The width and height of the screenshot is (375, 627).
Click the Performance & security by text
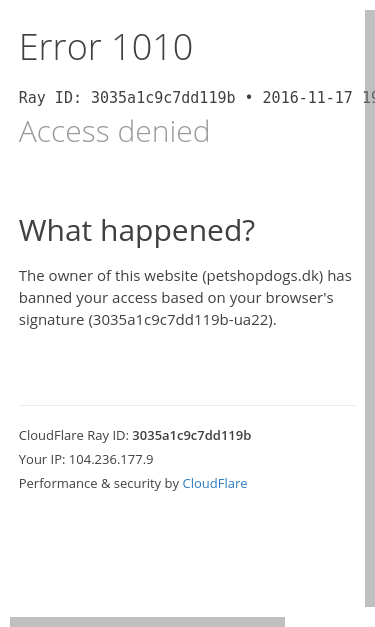[x=99, y=483]
